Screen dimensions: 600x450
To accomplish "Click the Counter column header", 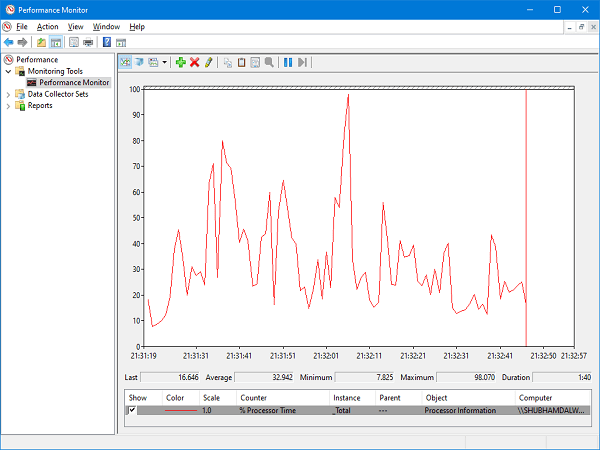I will tap(253, 397).
